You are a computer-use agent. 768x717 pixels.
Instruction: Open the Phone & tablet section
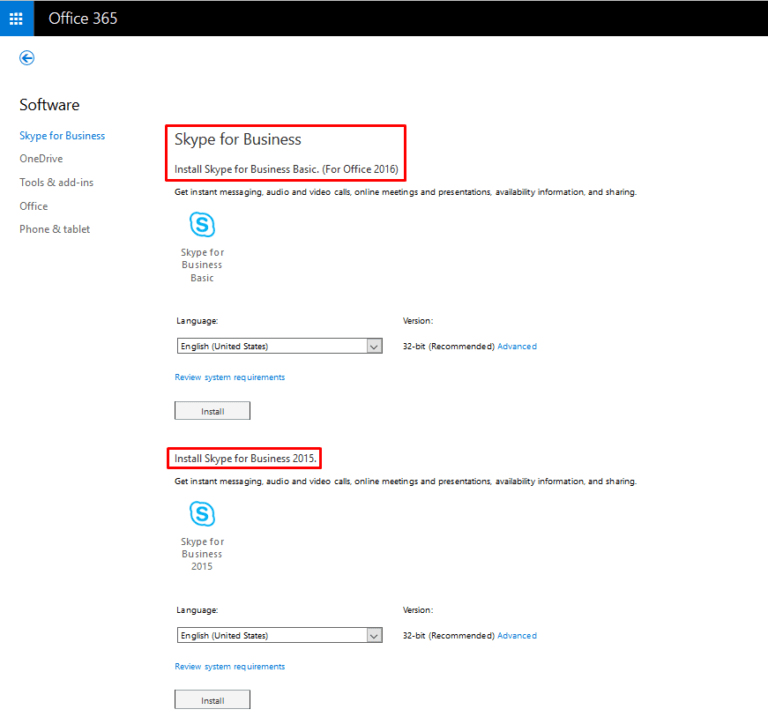55,229
